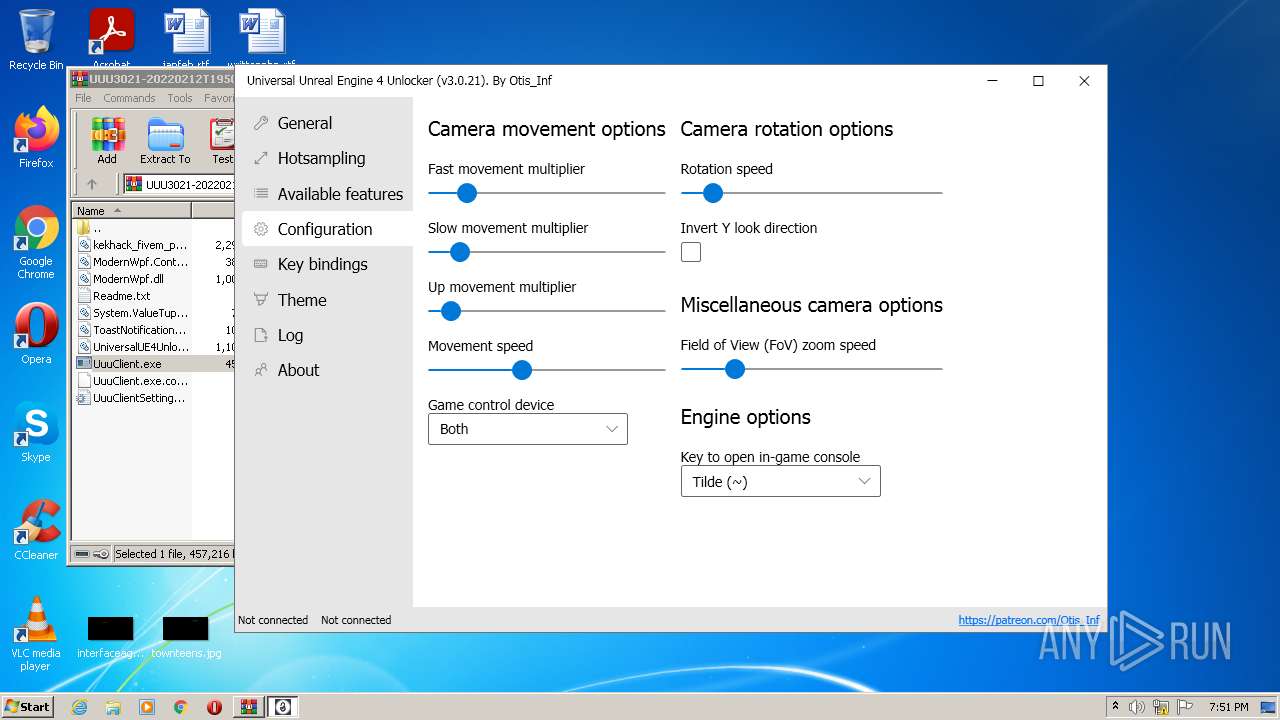Image resolution: width=1280 pixels, height=720 pixels.
Task: Click the Available features list icon
Action: click(261, 194)
